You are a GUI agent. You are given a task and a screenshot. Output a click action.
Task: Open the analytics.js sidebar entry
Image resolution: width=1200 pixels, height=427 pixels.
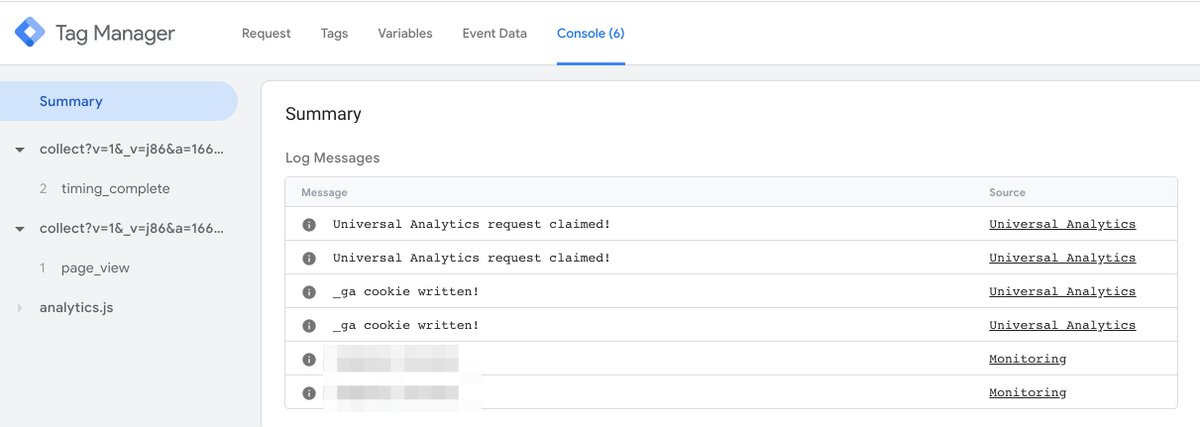[76, 308]
